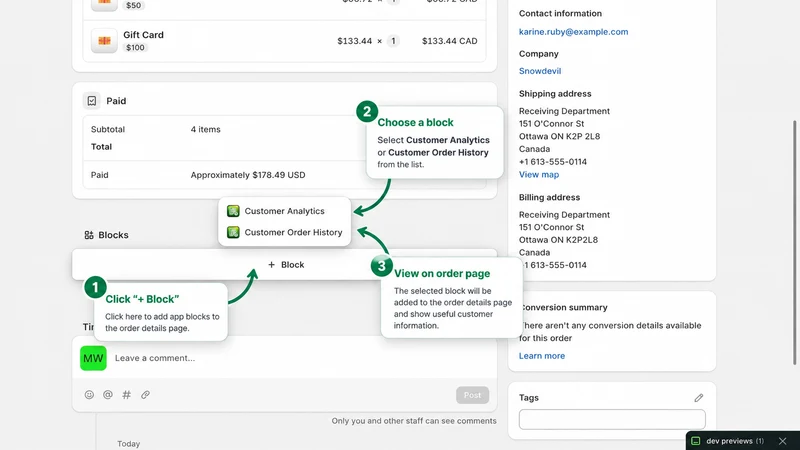Click 'Ottawa ON K2P2L8' billing line
The width and height of the screenshot is (800, 450).
(x=558, y=240)
